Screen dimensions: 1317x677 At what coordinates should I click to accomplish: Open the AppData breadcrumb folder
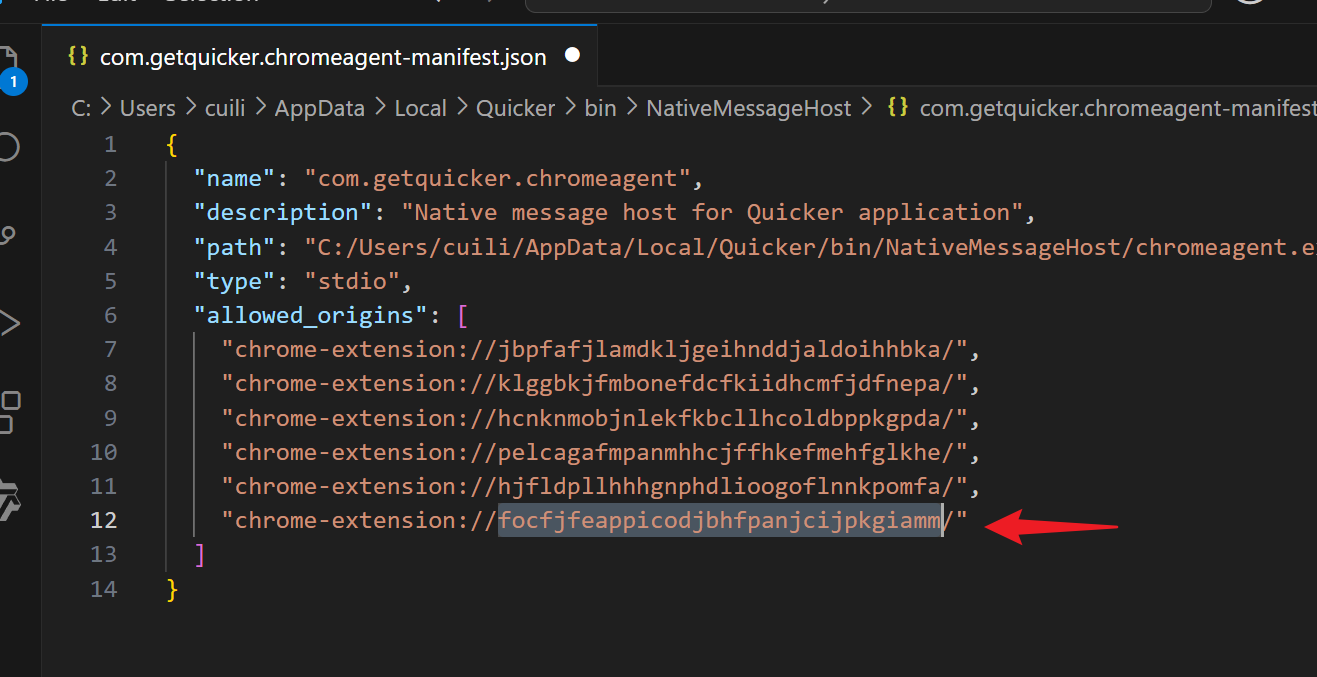click(320, 108)
